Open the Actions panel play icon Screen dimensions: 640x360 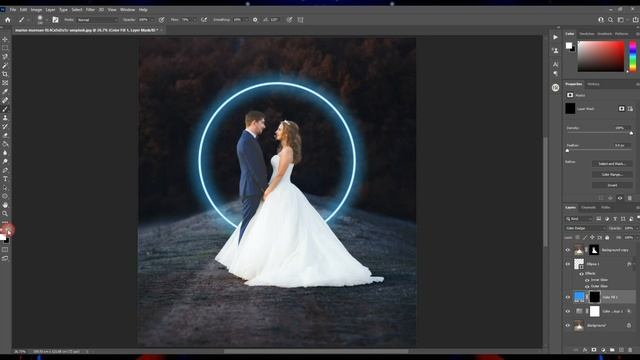(x=556, y=37)
